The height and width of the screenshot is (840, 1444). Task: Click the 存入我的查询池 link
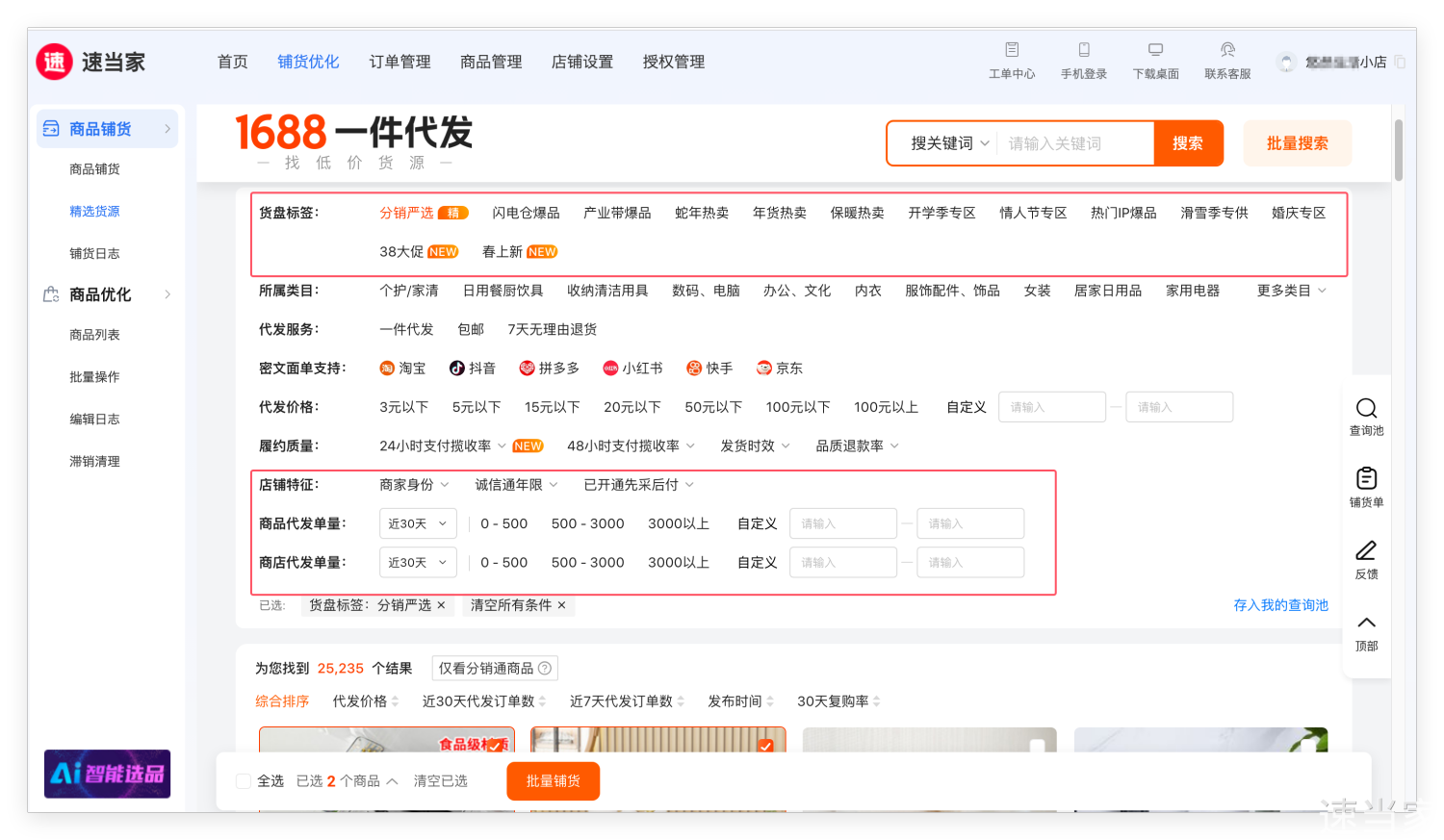[1280, 605]
